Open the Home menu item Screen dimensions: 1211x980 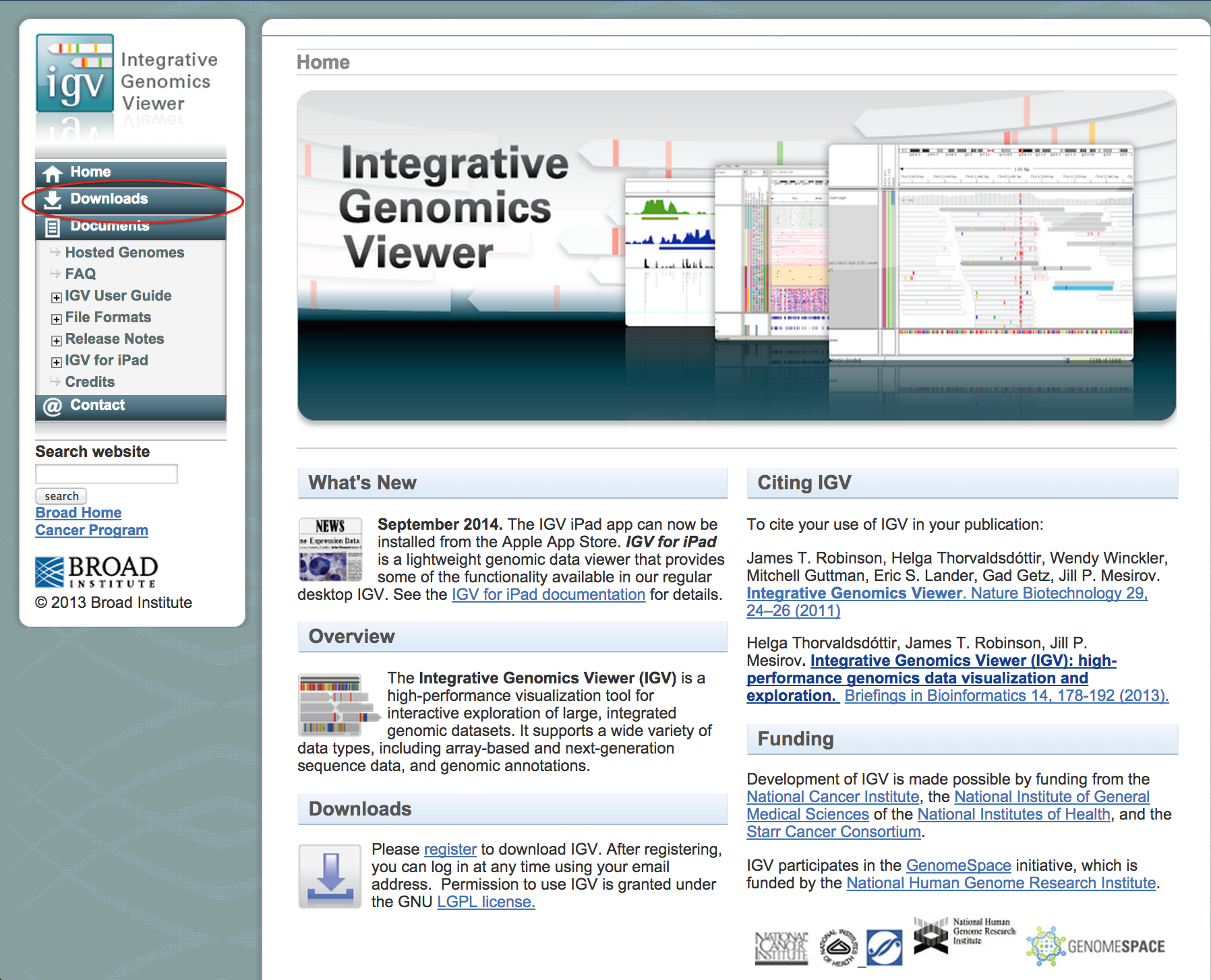pyautogui.click(x=131, y=173)
